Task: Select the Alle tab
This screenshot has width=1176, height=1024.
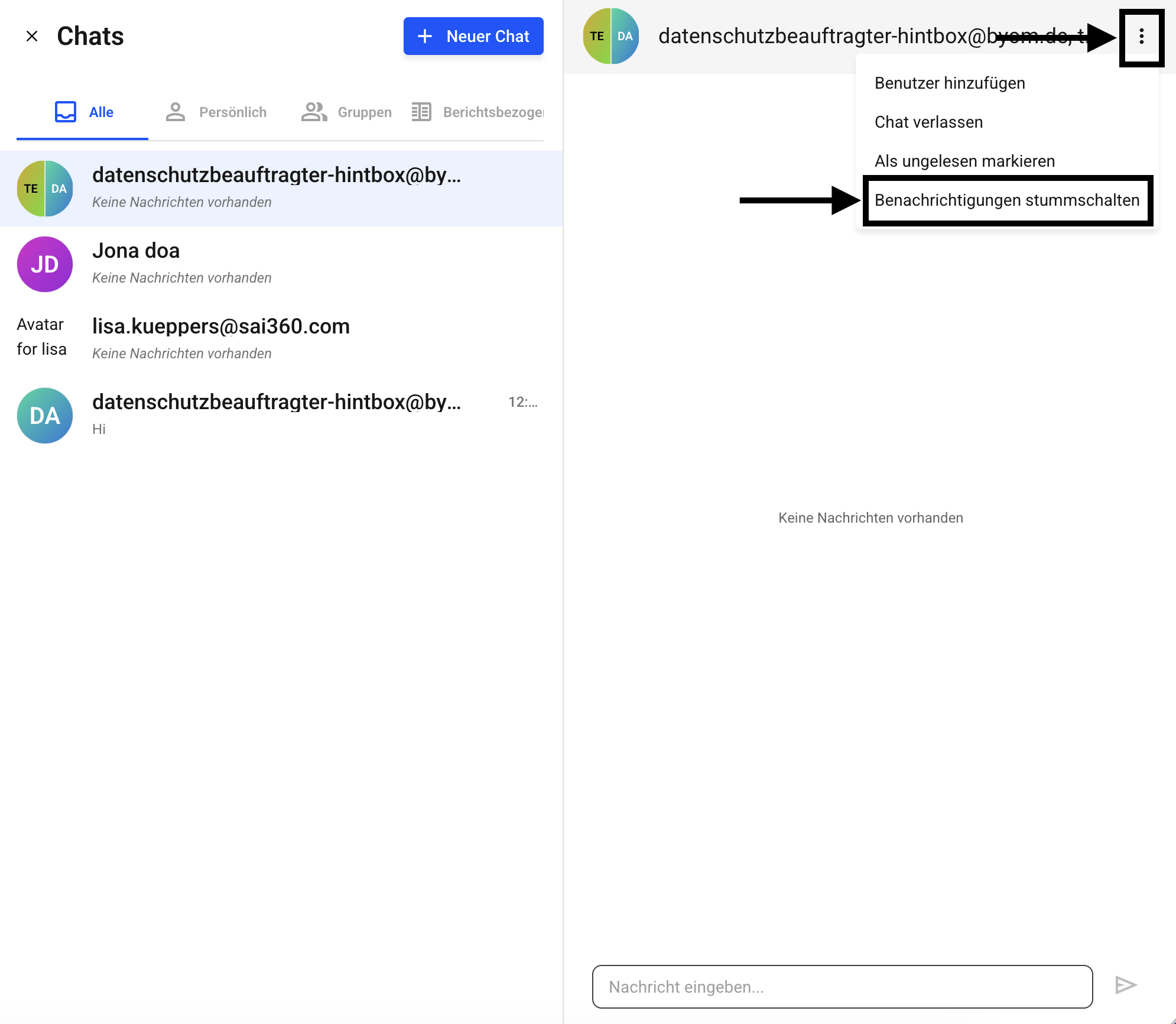Action: pos(83,112)
